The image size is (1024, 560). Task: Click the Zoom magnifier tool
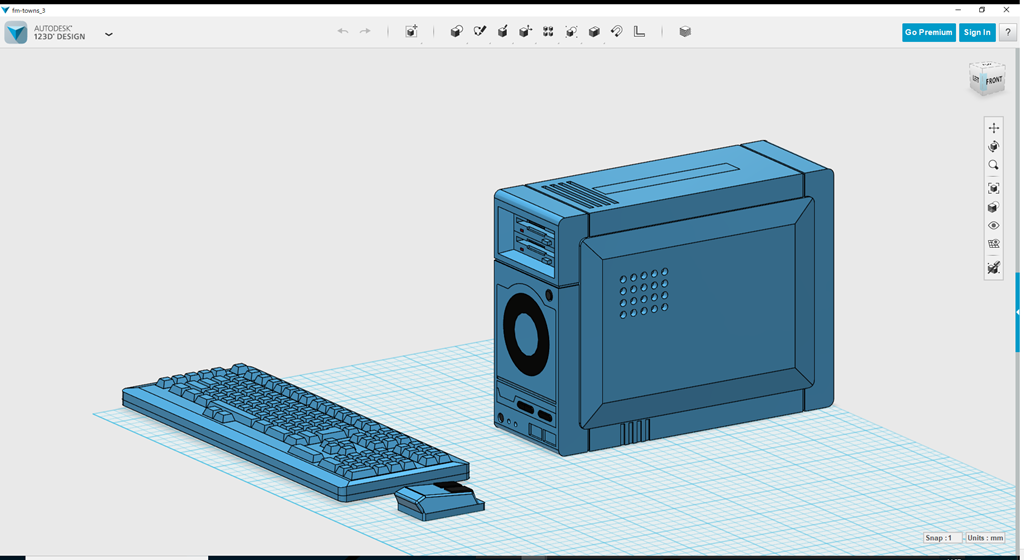(x=993, y=166)
